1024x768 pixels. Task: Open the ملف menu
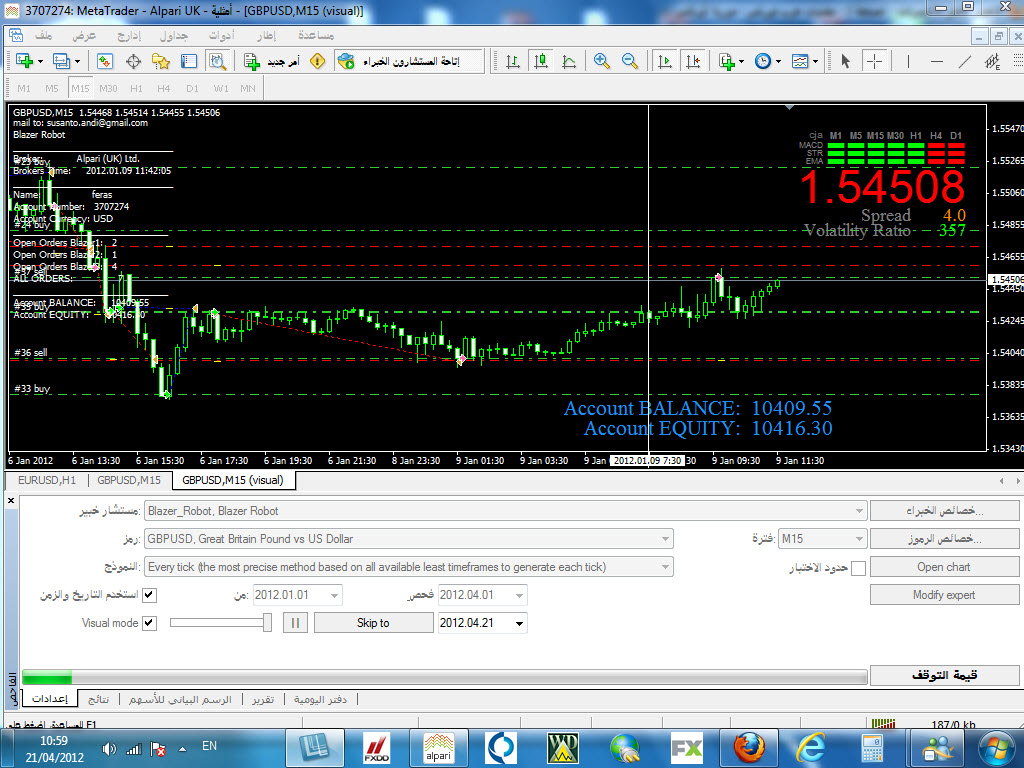44,35
